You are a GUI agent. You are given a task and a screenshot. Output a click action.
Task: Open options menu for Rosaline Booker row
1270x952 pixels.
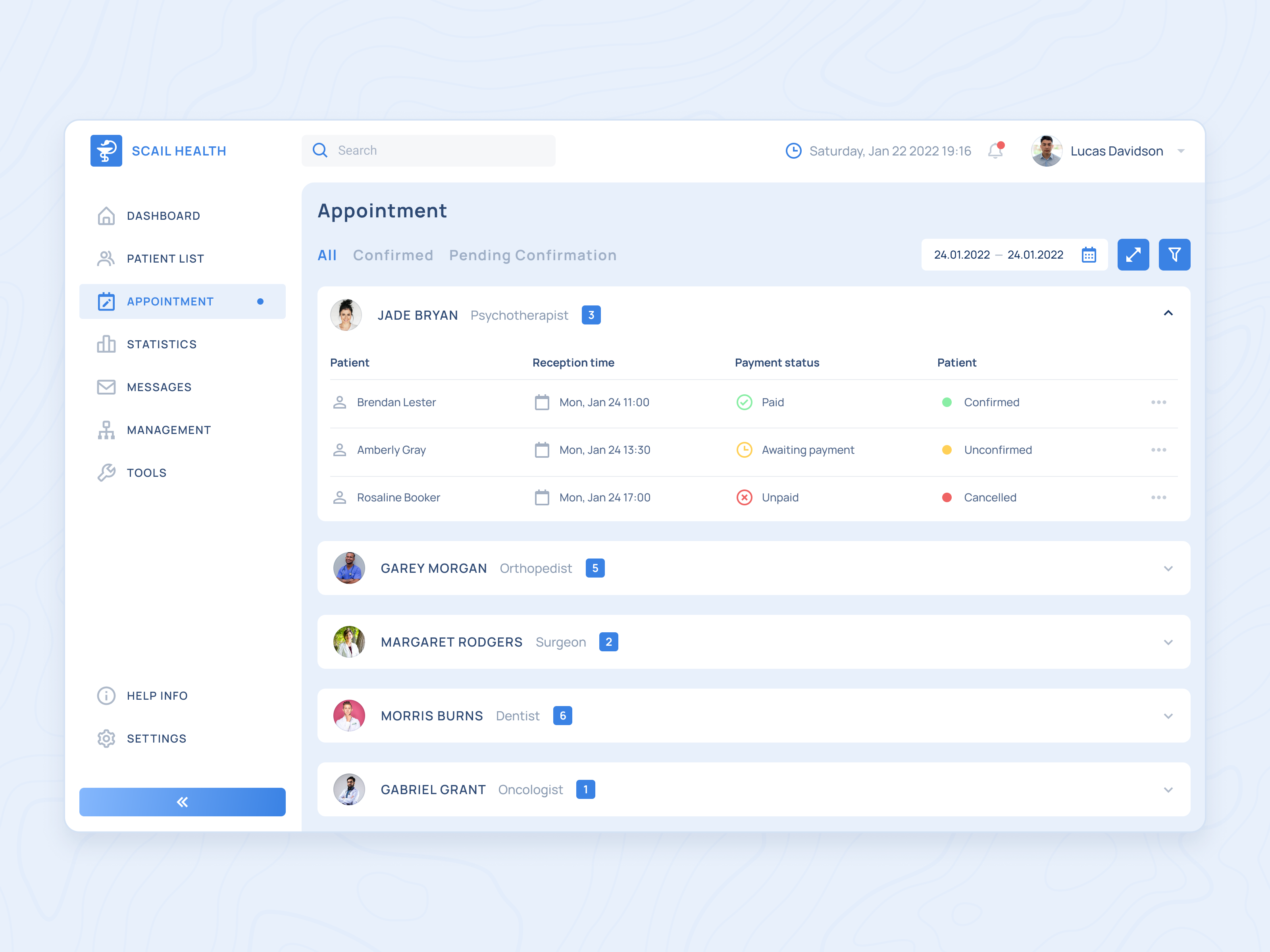(x=1158, y=497)
